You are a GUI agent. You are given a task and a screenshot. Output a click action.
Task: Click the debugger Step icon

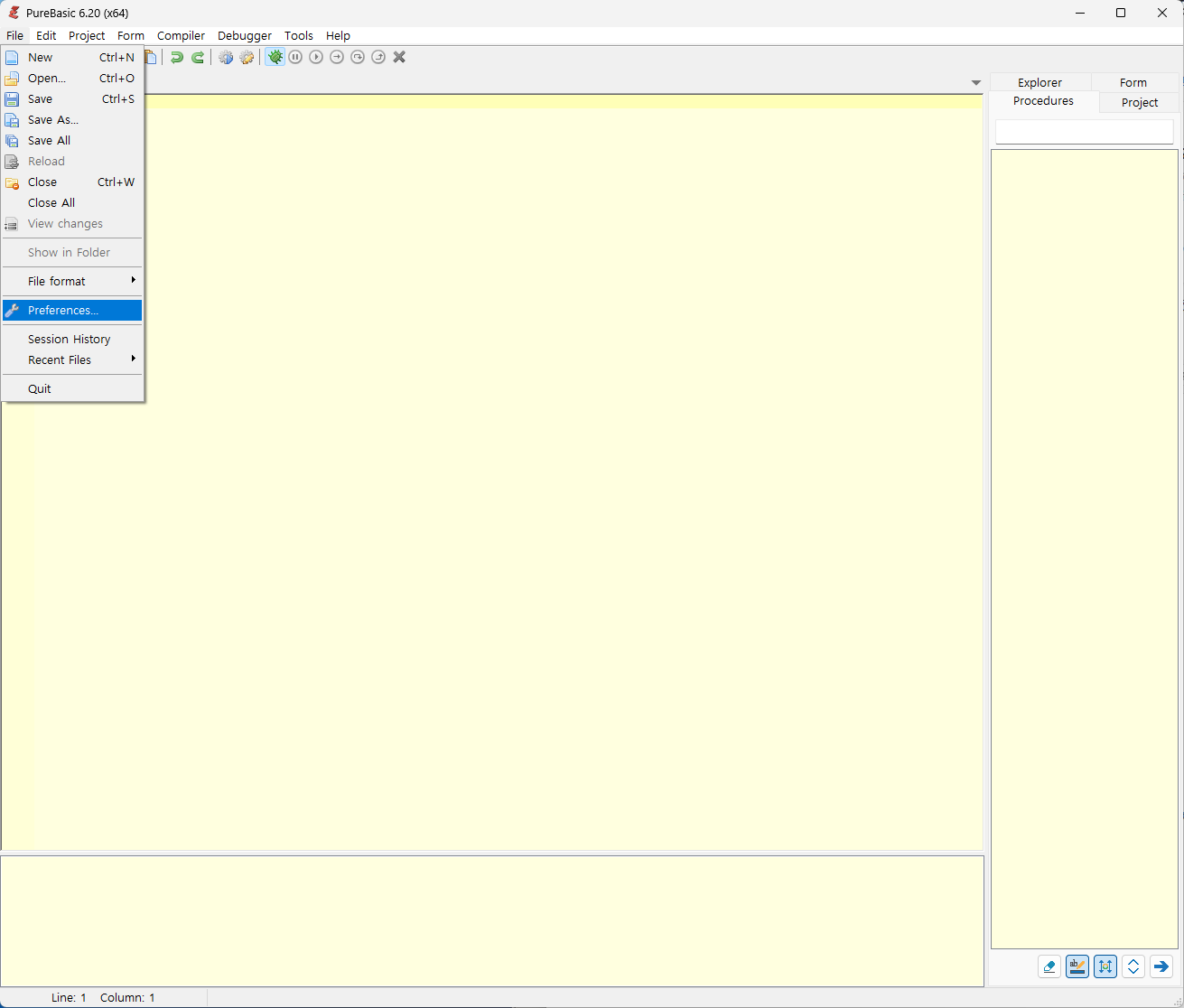point(337,57)
